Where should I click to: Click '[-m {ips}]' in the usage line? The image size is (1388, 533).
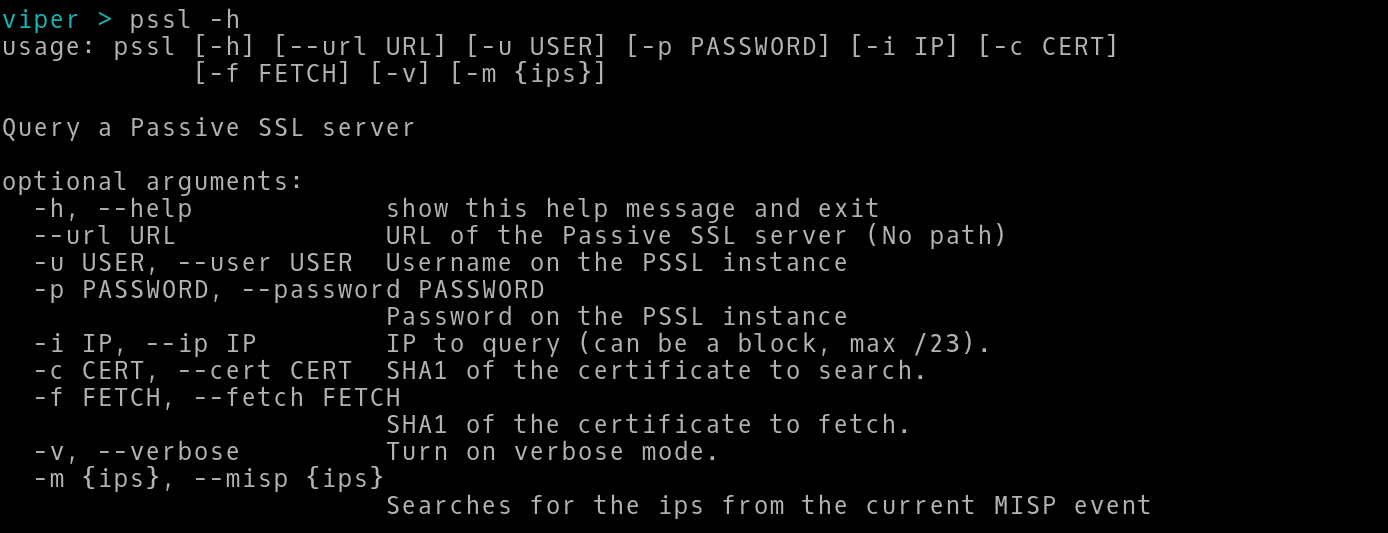tap(528, 73)
